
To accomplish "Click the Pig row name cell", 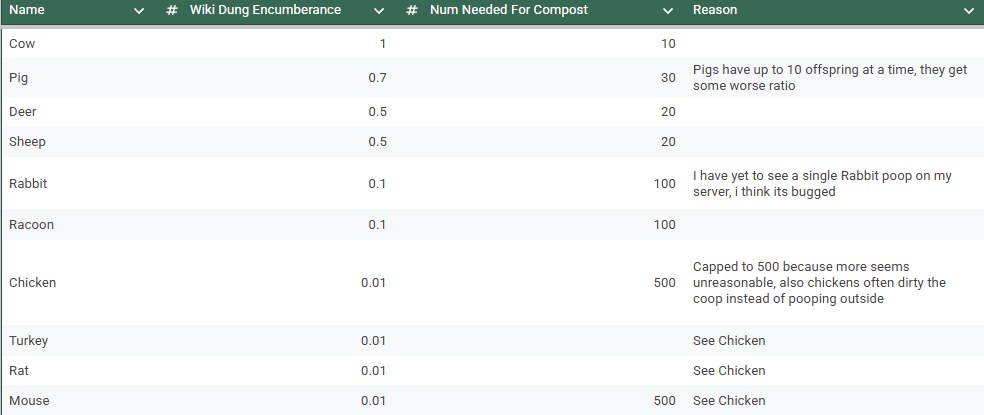I will tap(19, 78).
